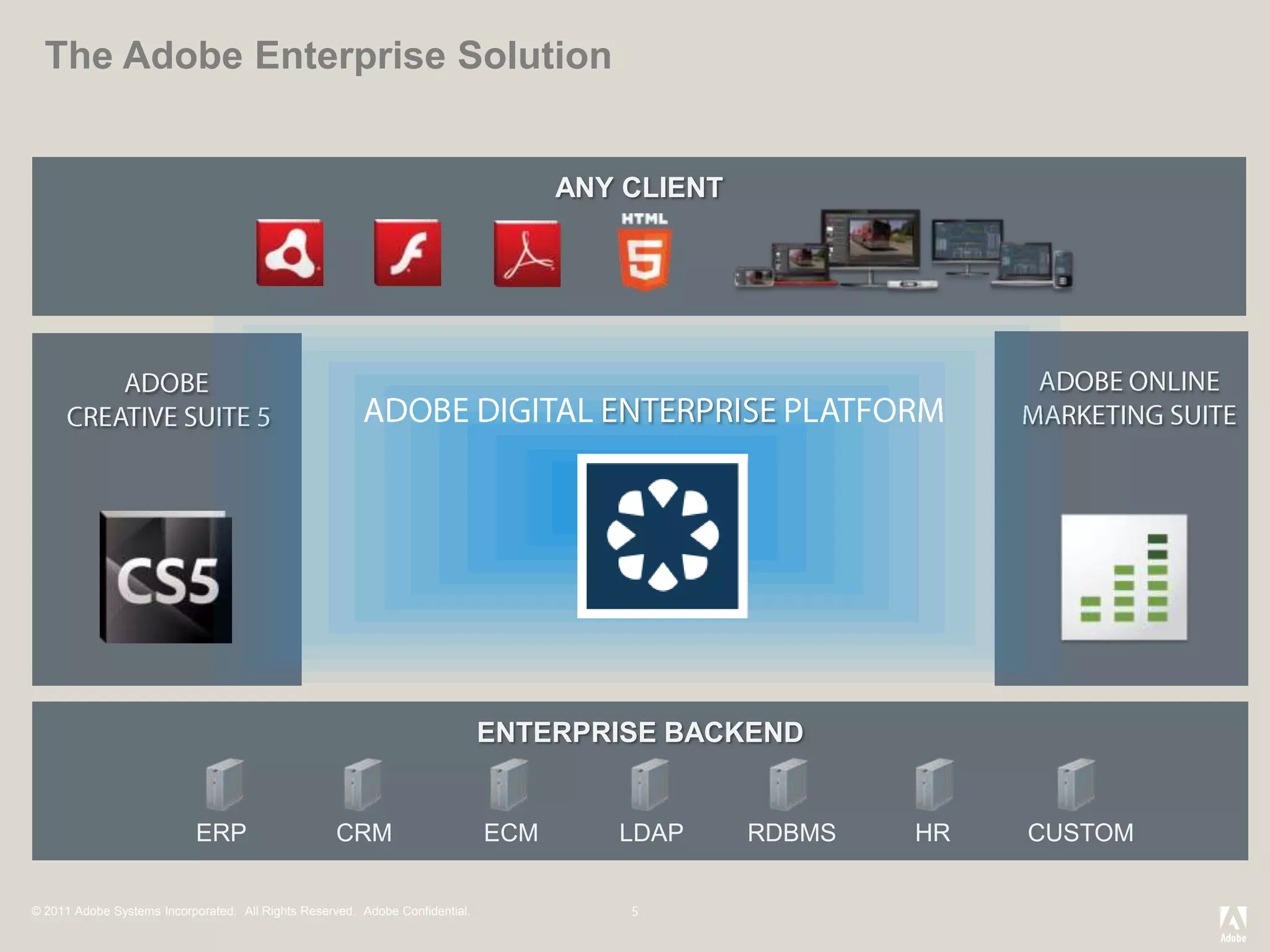This screenshot has width=1270, height=952.
Task: Click the server icon above RDBMS
Action: (788, 784)
